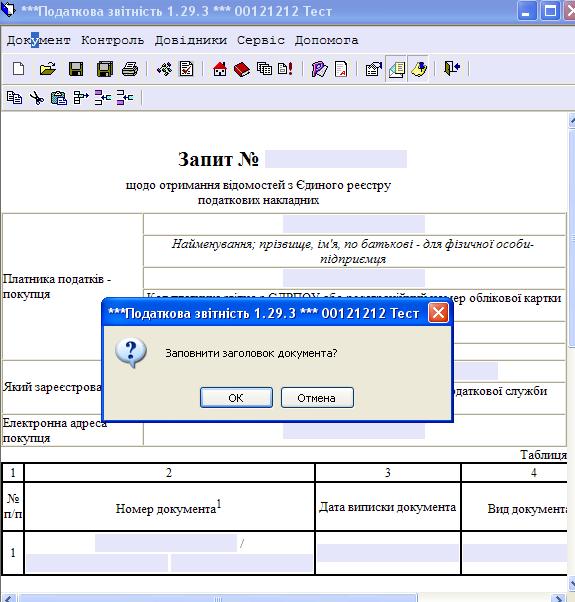The width and height of the screenshot is (575, 602).
Task: Click the 'Таблиця' label above table
Action: [x=543, y=455]
